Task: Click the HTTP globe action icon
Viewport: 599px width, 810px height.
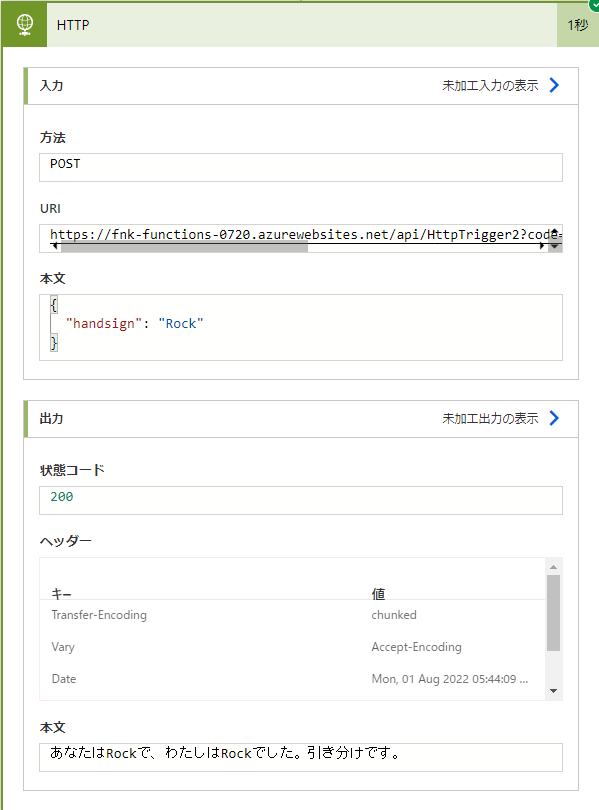Action: (24, 25)
